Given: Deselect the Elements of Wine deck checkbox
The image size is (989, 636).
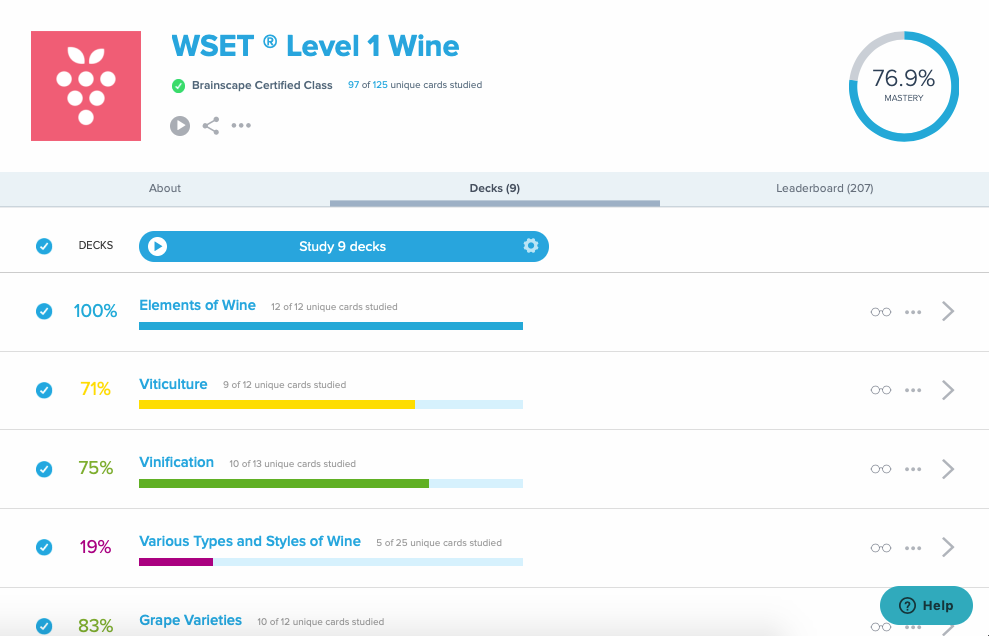Looking at the screenshot, I should click(44, 311).
